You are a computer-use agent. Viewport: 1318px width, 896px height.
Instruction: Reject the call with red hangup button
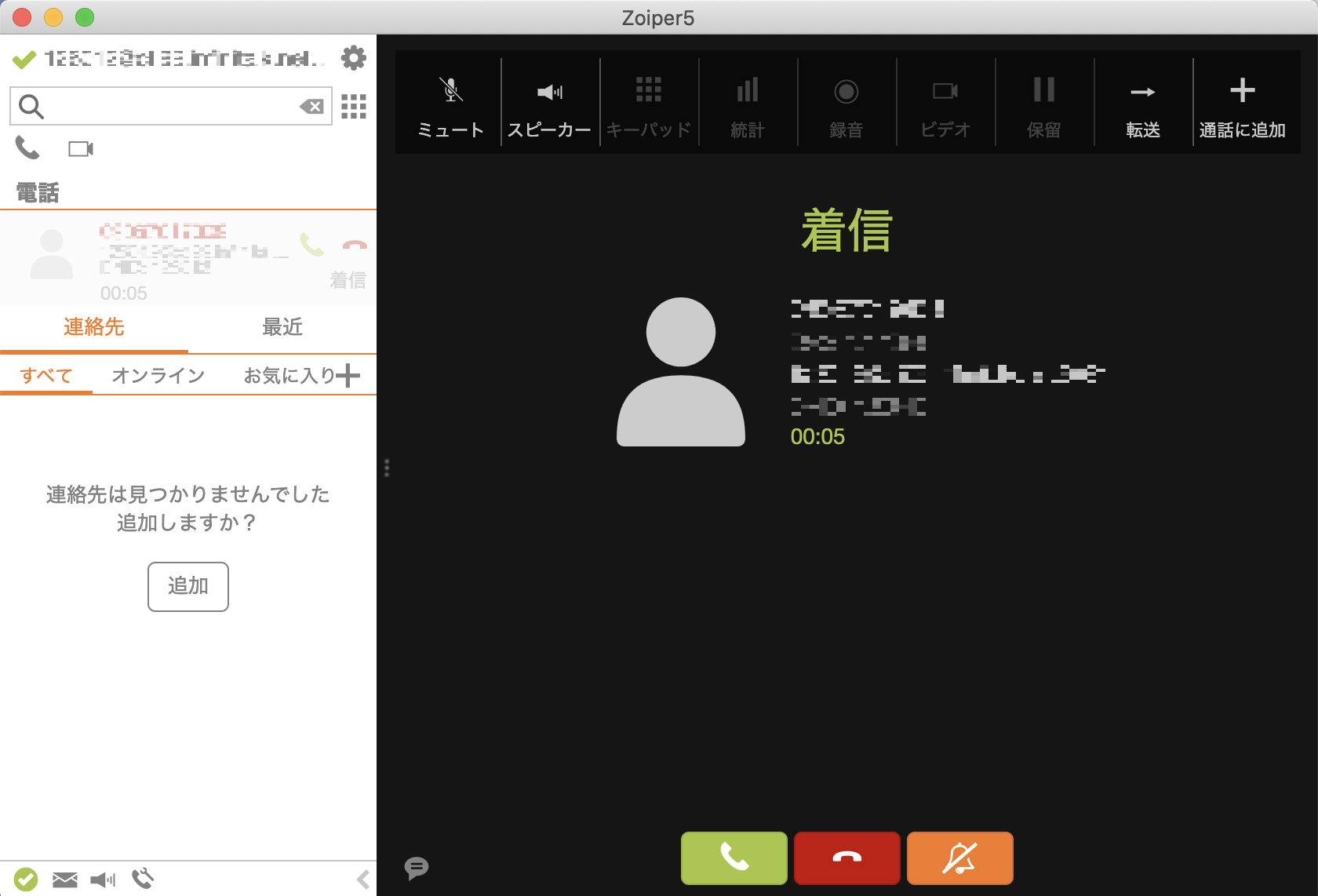coord(847,858)
